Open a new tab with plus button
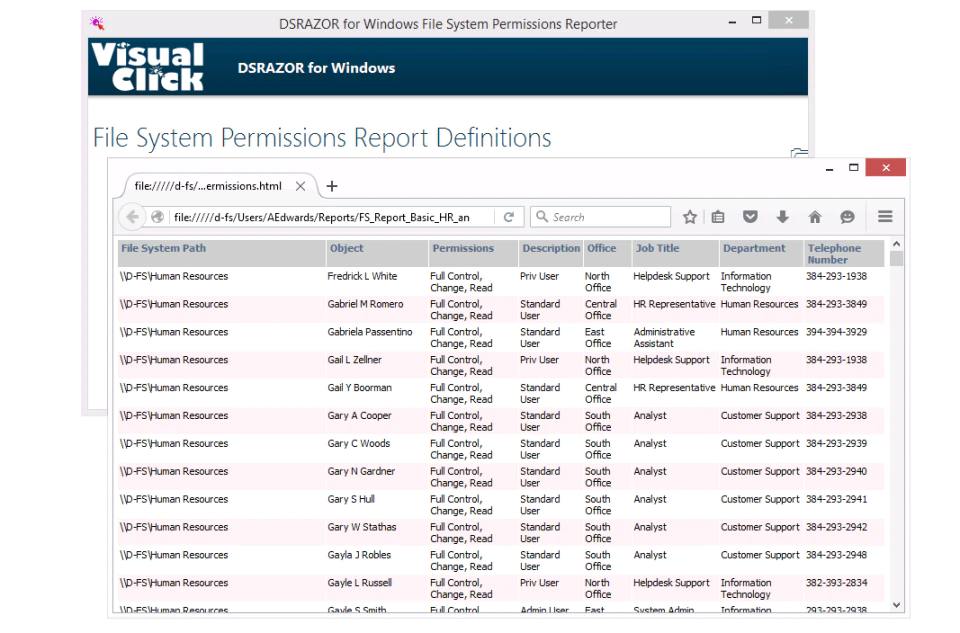The height and width of the screenshot is (633, 960). 332,186
